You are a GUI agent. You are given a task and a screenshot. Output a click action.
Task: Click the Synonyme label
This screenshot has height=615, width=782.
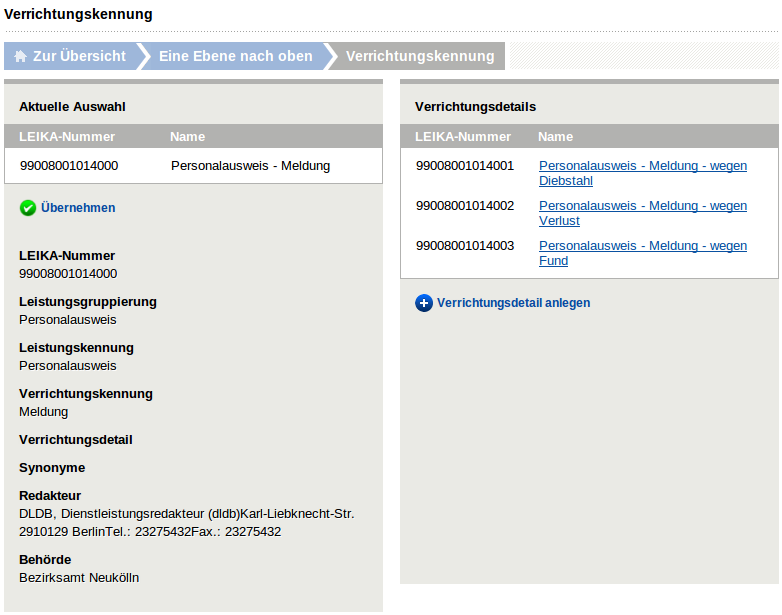tap(52, 468)
